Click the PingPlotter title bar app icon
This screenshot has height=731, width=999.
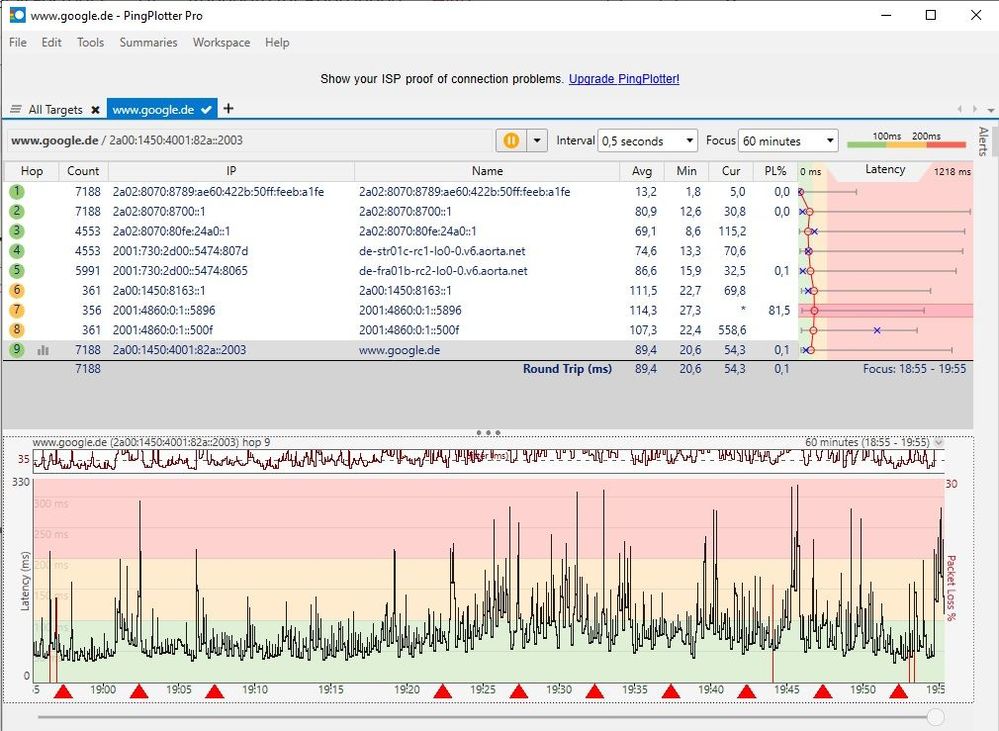point(17,15)
